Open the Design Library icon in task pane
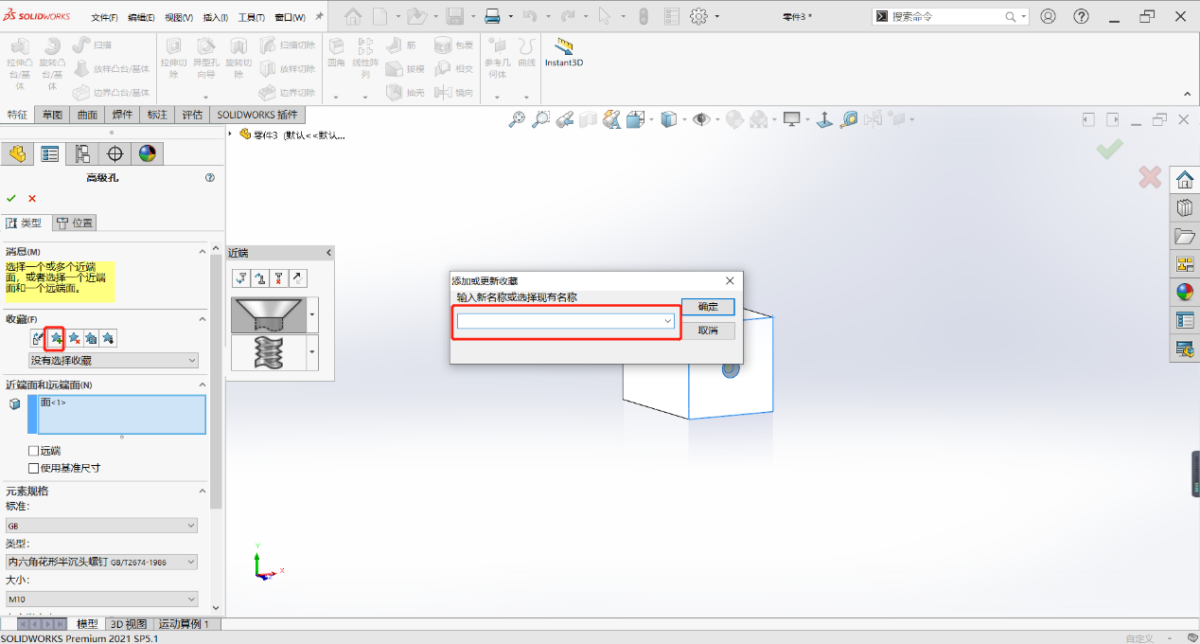Screen dimensions: 1200x644 click(x=1185, y=208)
